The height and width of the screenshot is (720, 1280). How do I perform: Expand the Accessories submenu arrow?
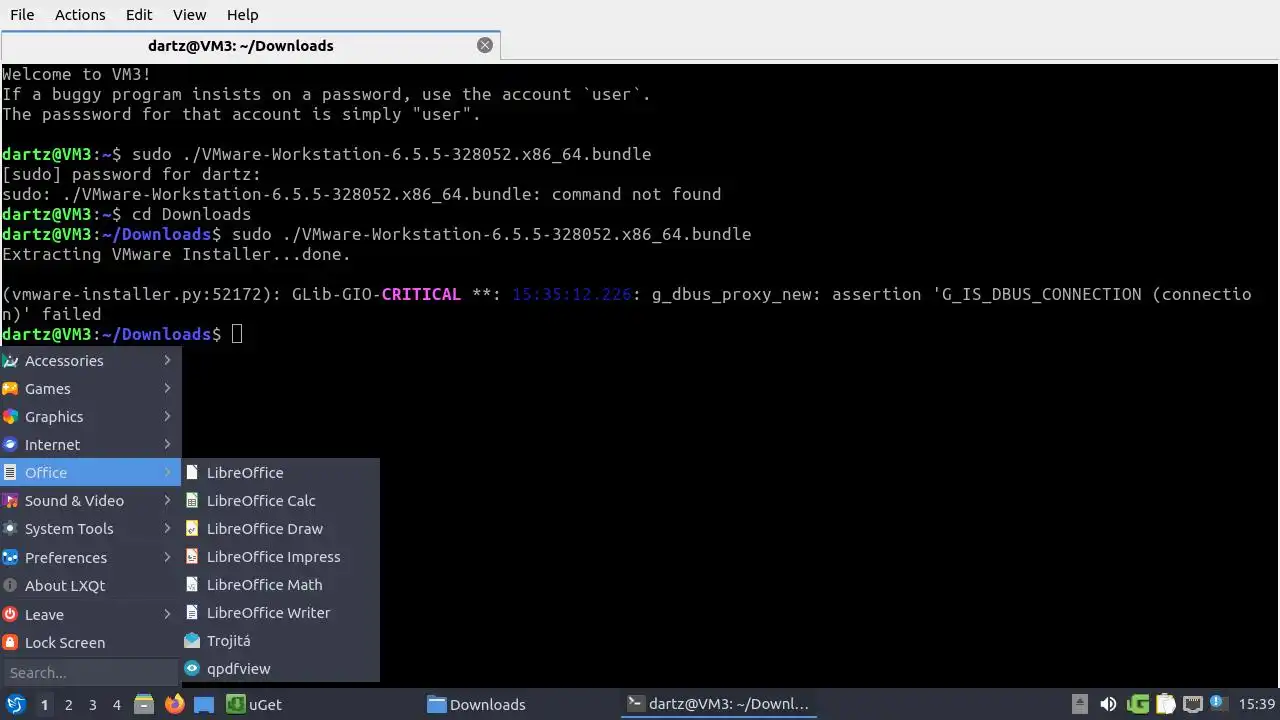(x=168, y=360)
